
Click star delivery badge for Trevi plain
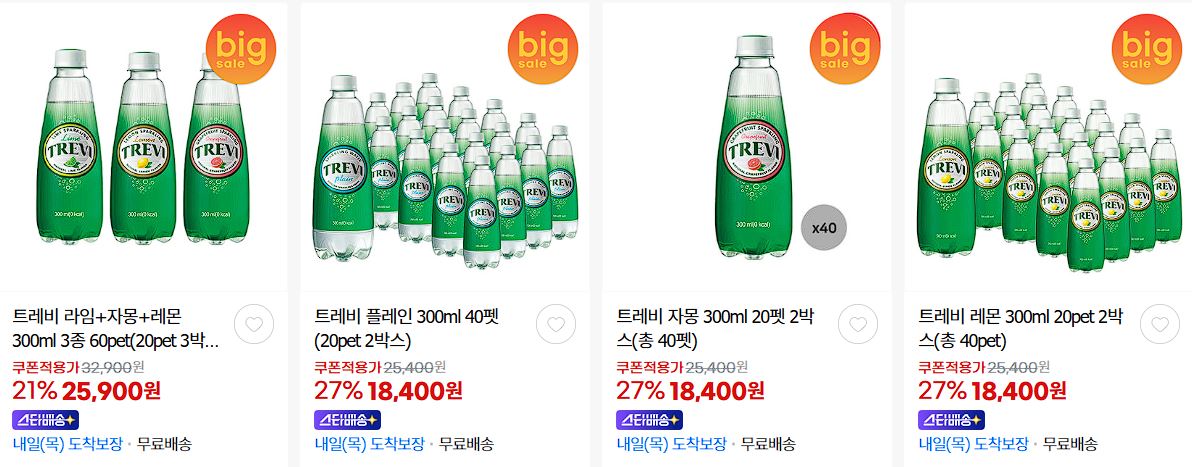pos(347,420)
